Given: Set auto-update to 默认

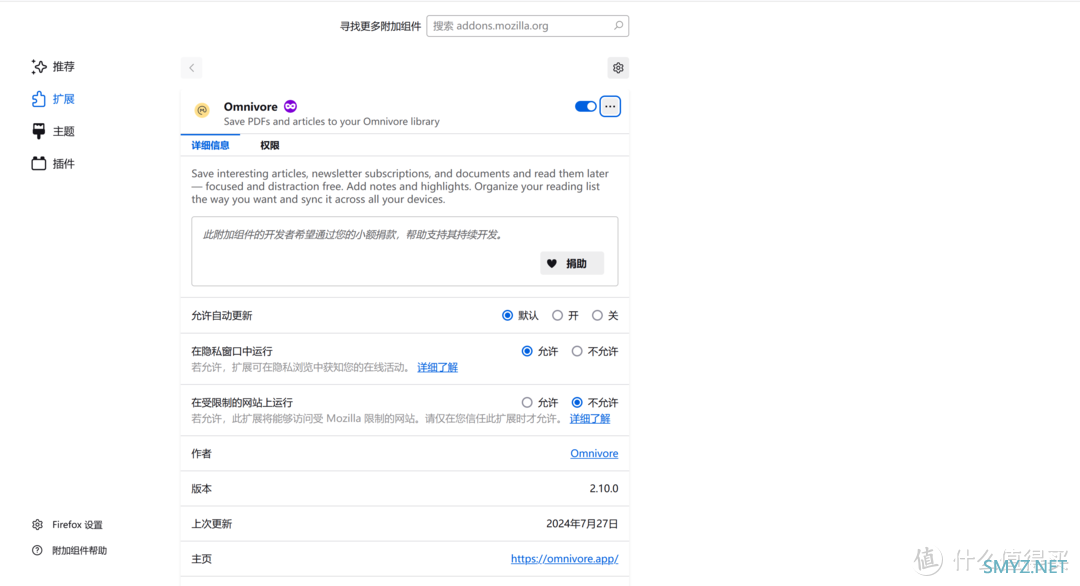Looking at the screenshot, I should pos(508,315).
